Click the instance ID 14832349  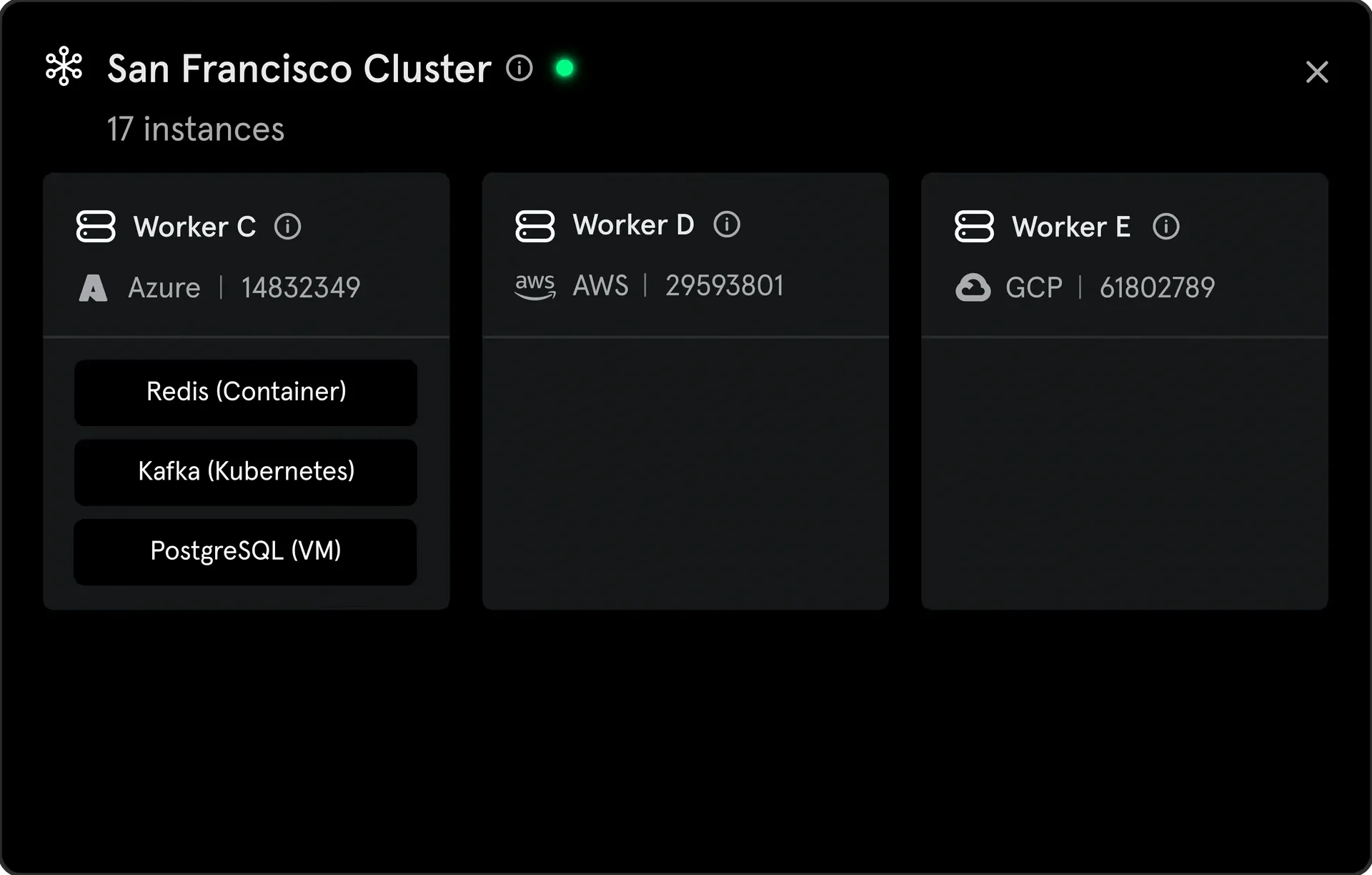click(301, 288)
